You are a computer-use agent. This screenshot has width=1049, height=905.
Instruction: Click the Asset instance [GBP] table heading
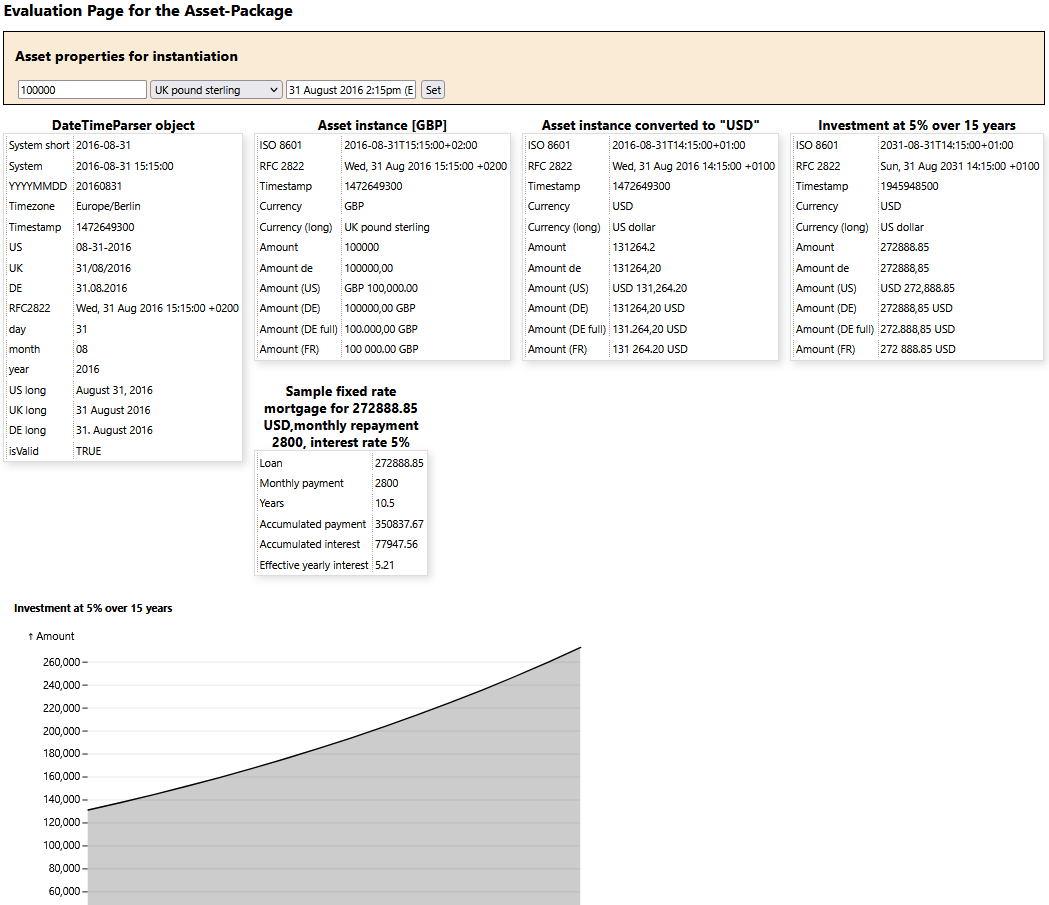click(x=382, y=125)
